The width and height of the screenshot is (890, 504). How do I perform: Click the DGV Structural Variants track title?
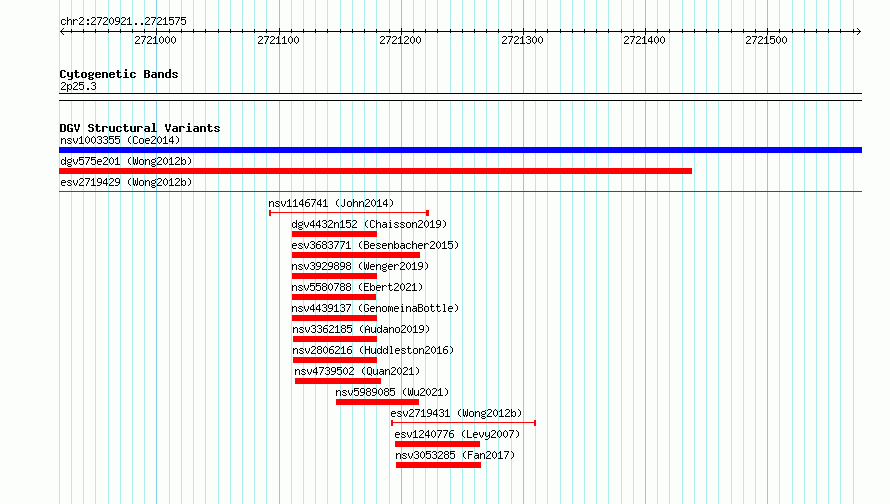[140, 128]
